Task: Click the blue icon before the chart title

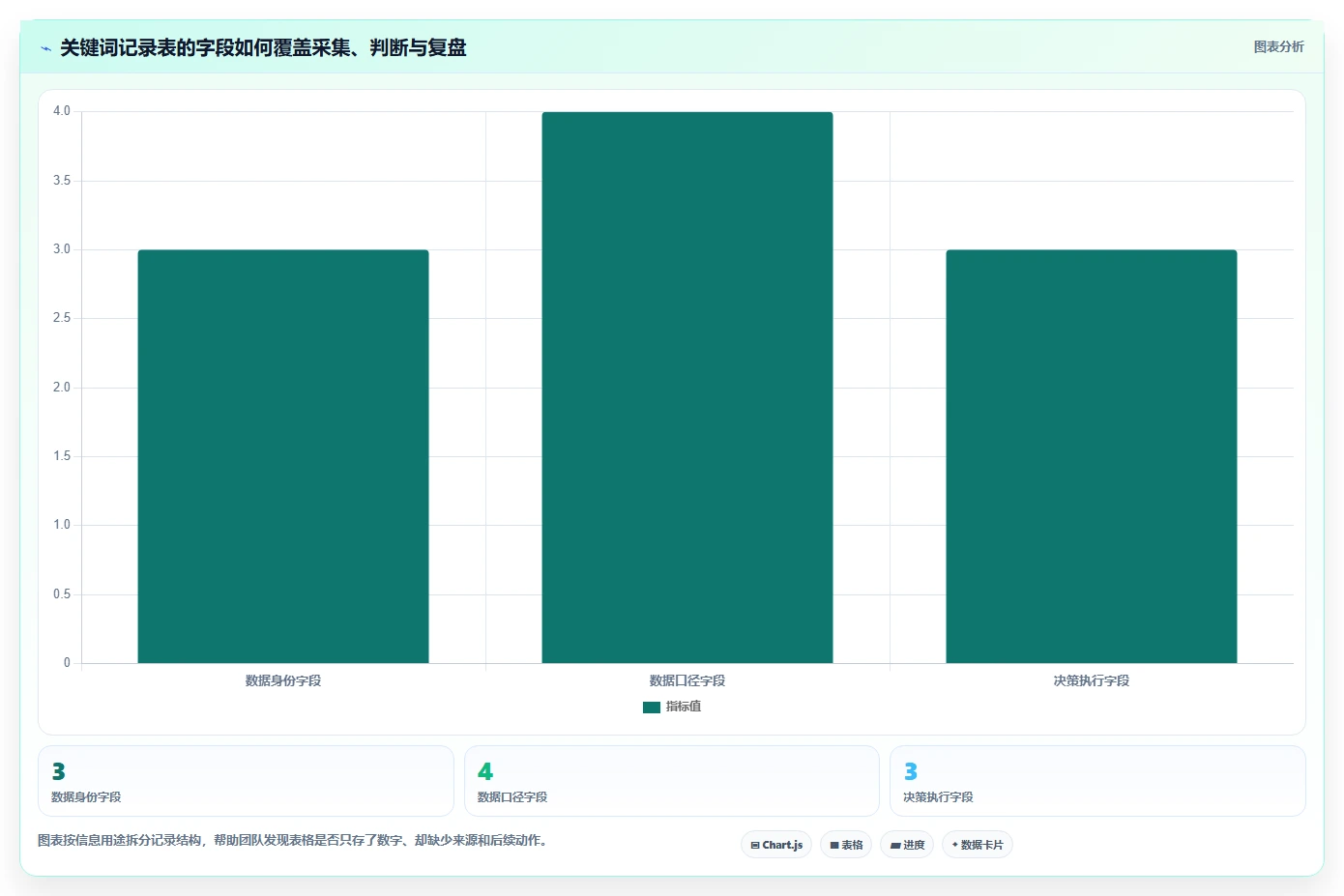Action: [45, 48]
